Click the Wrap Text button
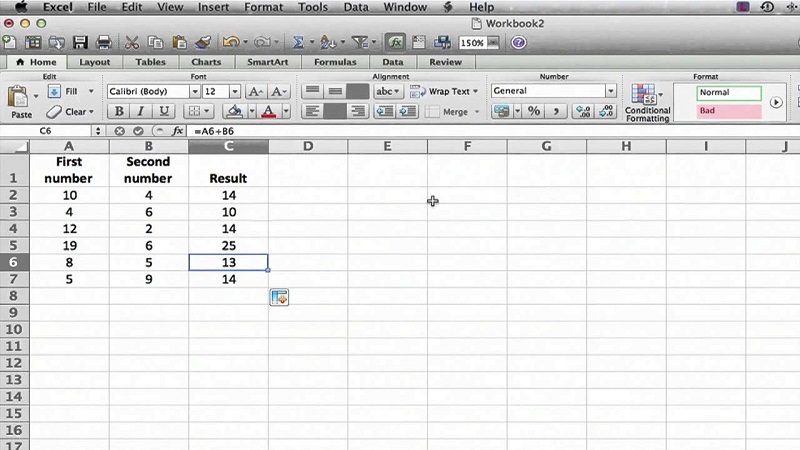The height and width of the screenshot is (450, 800). coord(444,91)
